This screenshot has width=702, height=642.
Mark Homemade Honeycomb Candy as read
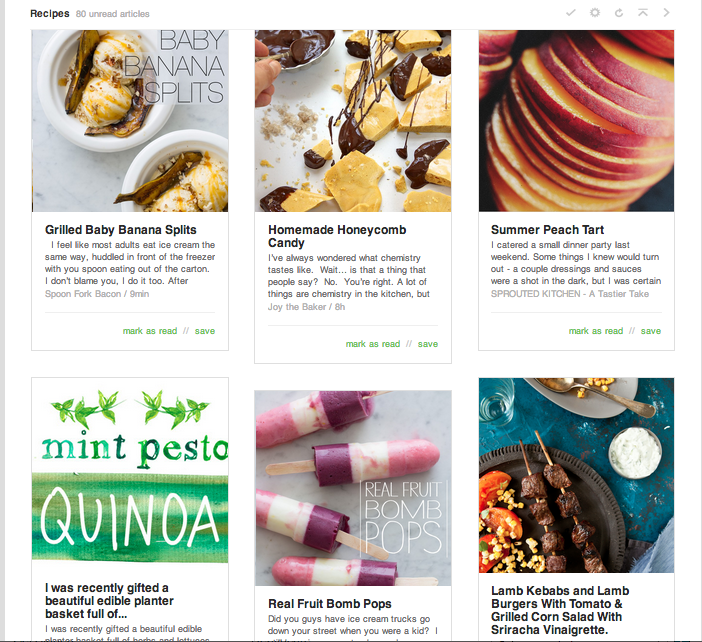[x=373, y=344]
